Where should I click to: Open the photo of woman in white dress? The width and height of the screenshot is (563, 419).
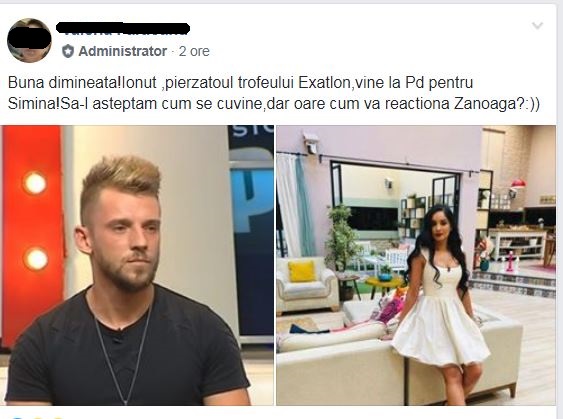[416, 265]
